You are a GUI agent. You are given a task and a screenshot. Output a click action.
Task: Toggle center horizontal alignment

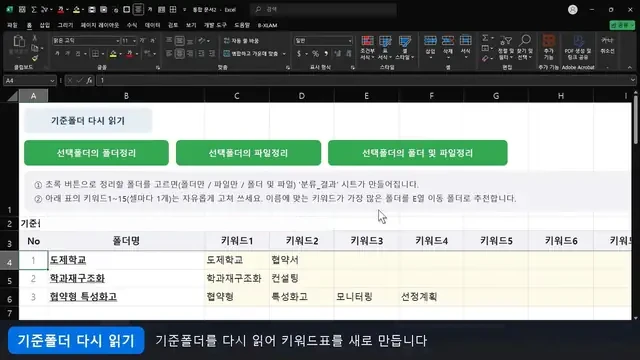pos(180,53)
